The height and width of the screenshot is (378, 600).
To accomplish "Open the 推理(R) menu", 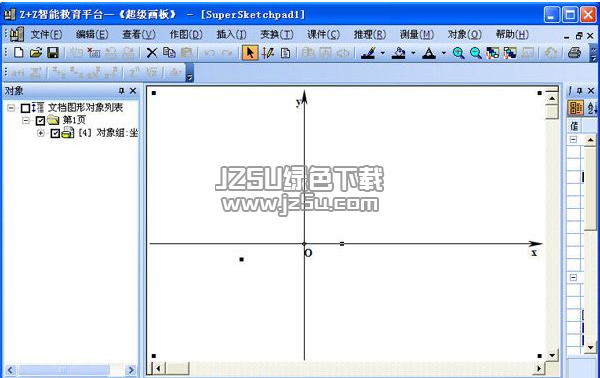I will (x=370, y=34).
